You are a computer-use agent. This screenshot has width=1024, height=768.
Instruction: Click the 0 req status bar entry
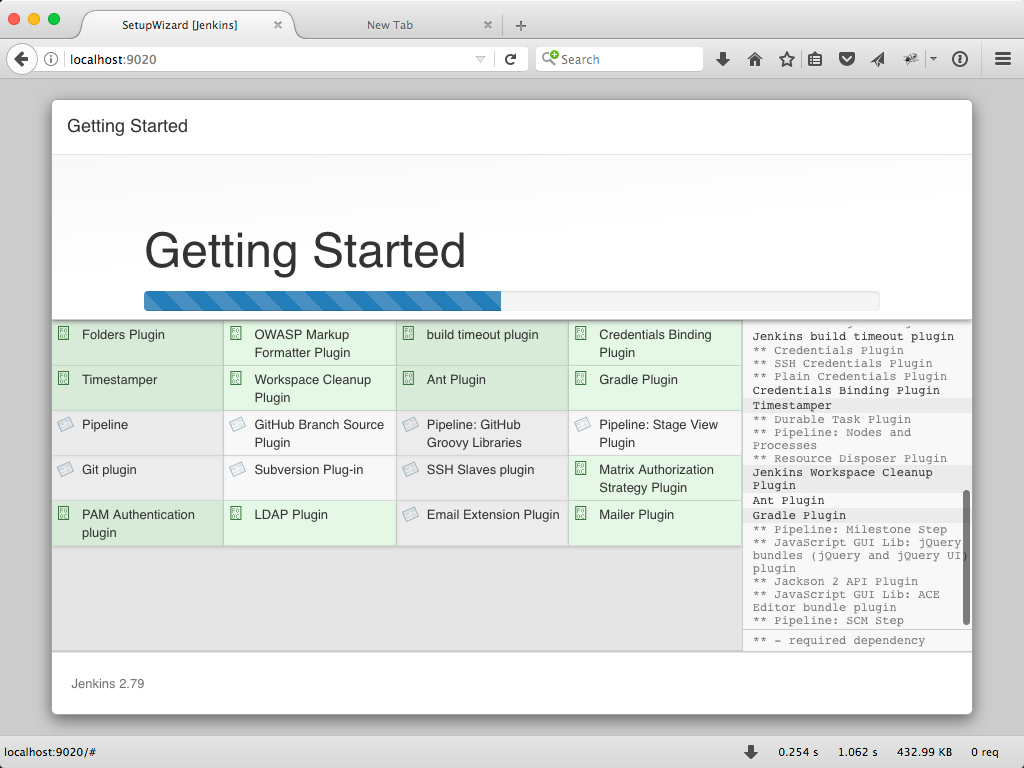tap(985, 752)
